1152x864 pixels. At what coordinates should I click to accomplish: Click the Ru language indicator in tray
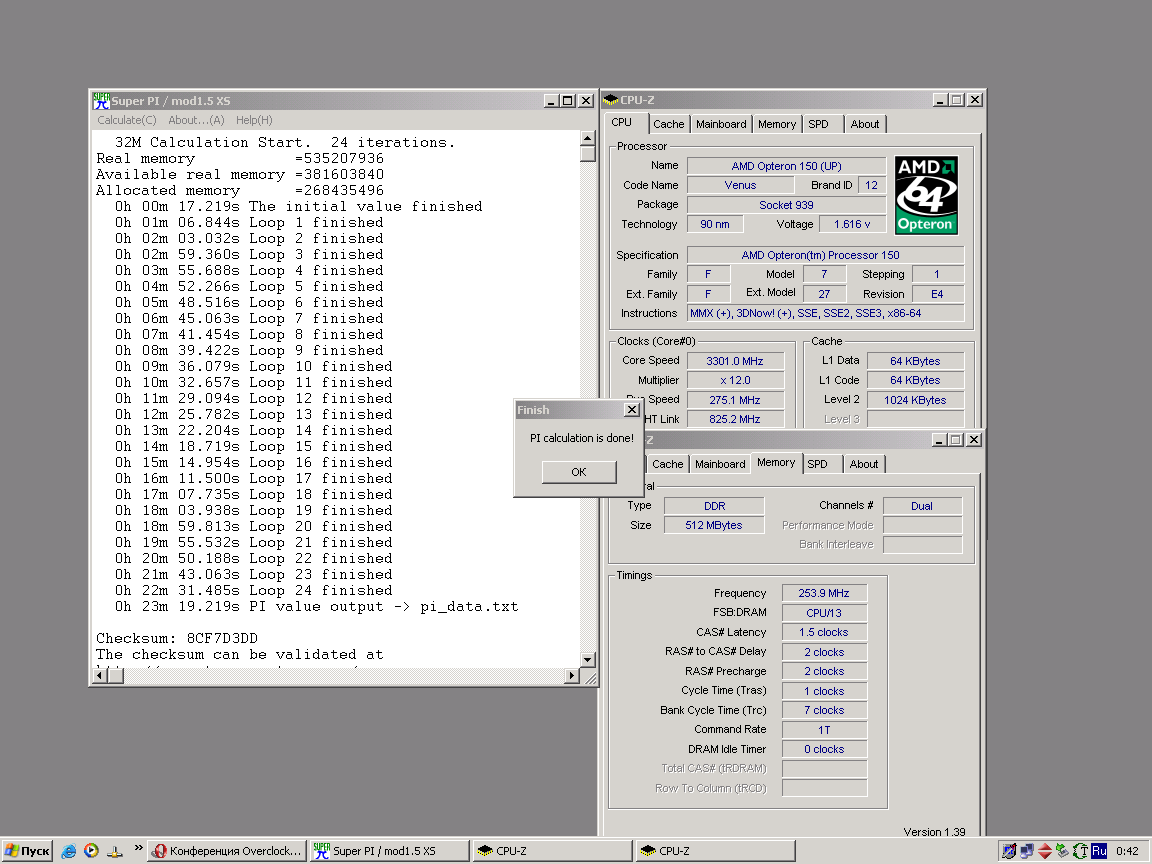(1099, 851)
